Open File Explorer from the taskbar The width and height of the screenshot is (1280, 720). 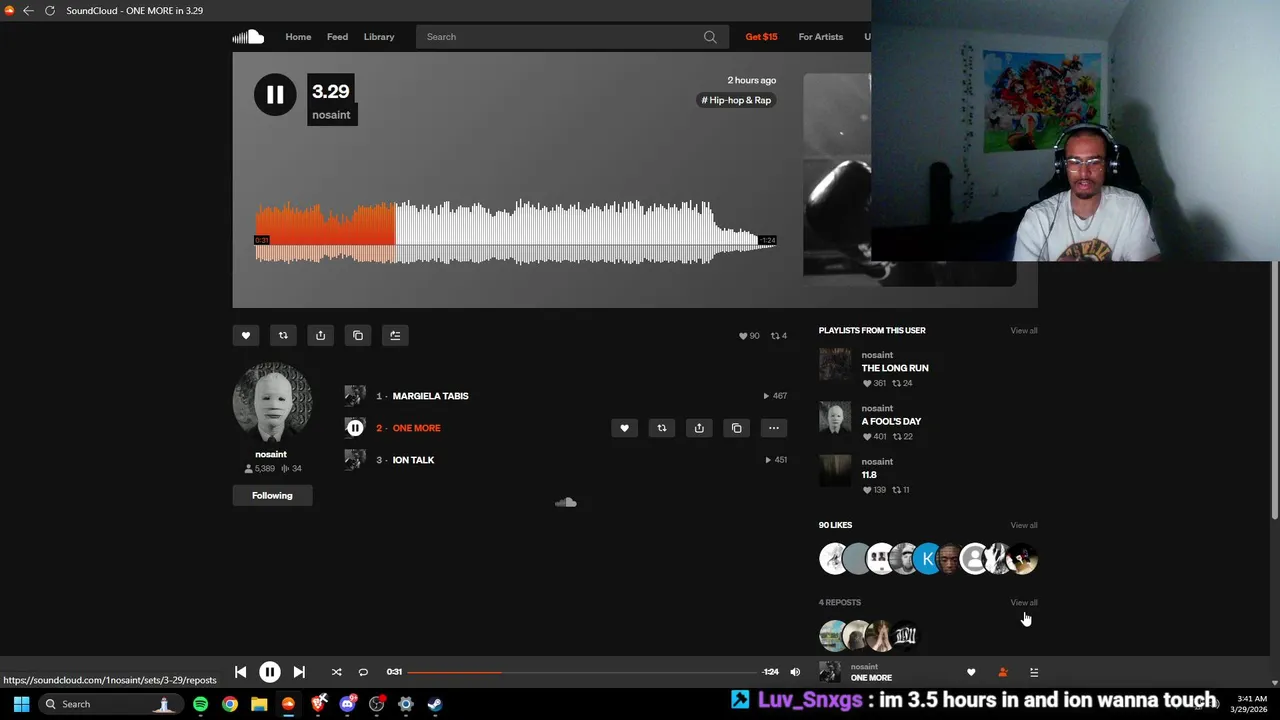coord(259,704)
